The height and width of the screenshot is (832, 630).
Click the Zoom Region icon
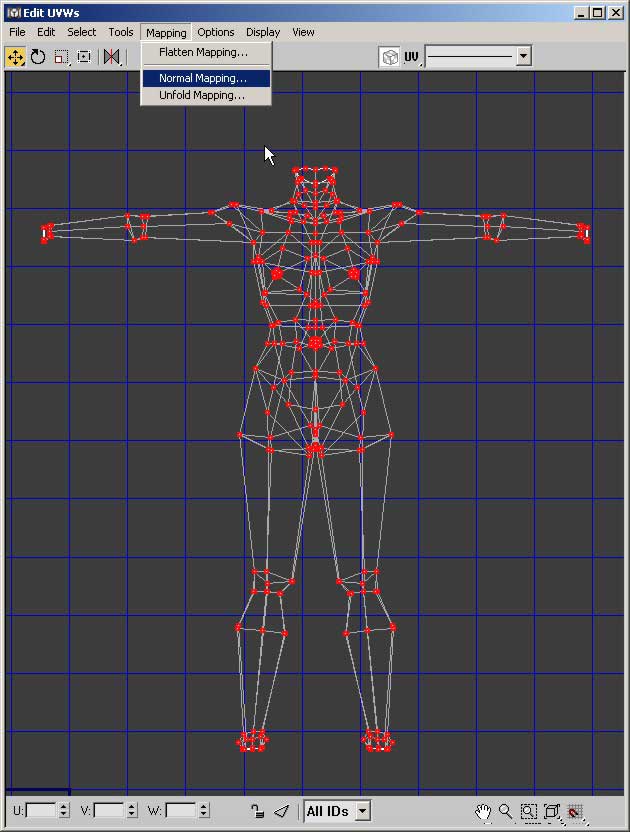529,811
